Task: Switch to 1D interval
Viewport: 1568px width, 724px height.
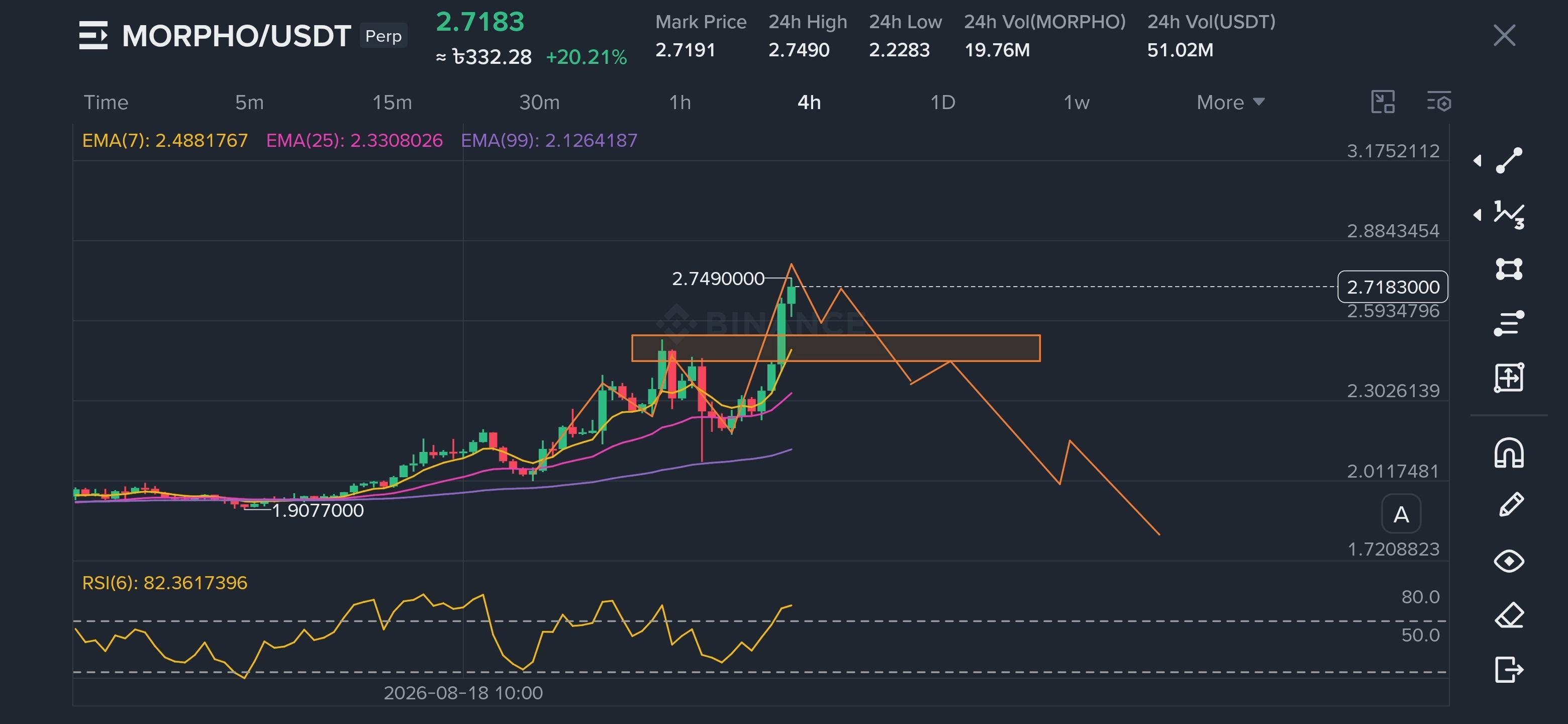Action: [943, 102]
